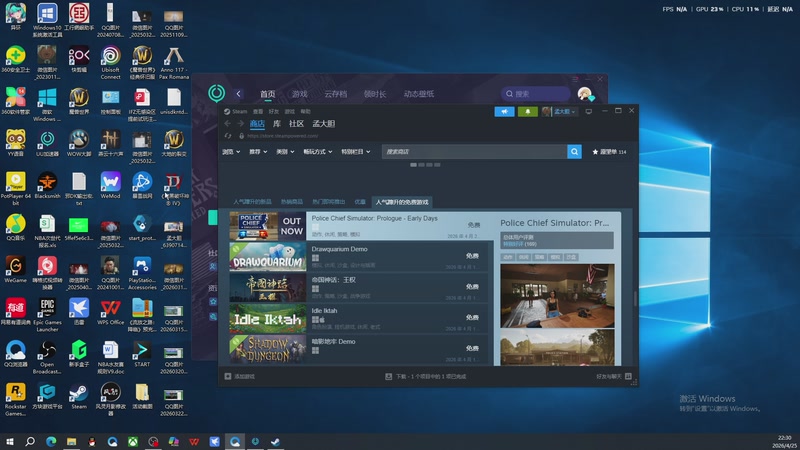The image size is (800, 450).
Task: Open Steam desktop shortcut icon
Action: click(x=79, y=396)
